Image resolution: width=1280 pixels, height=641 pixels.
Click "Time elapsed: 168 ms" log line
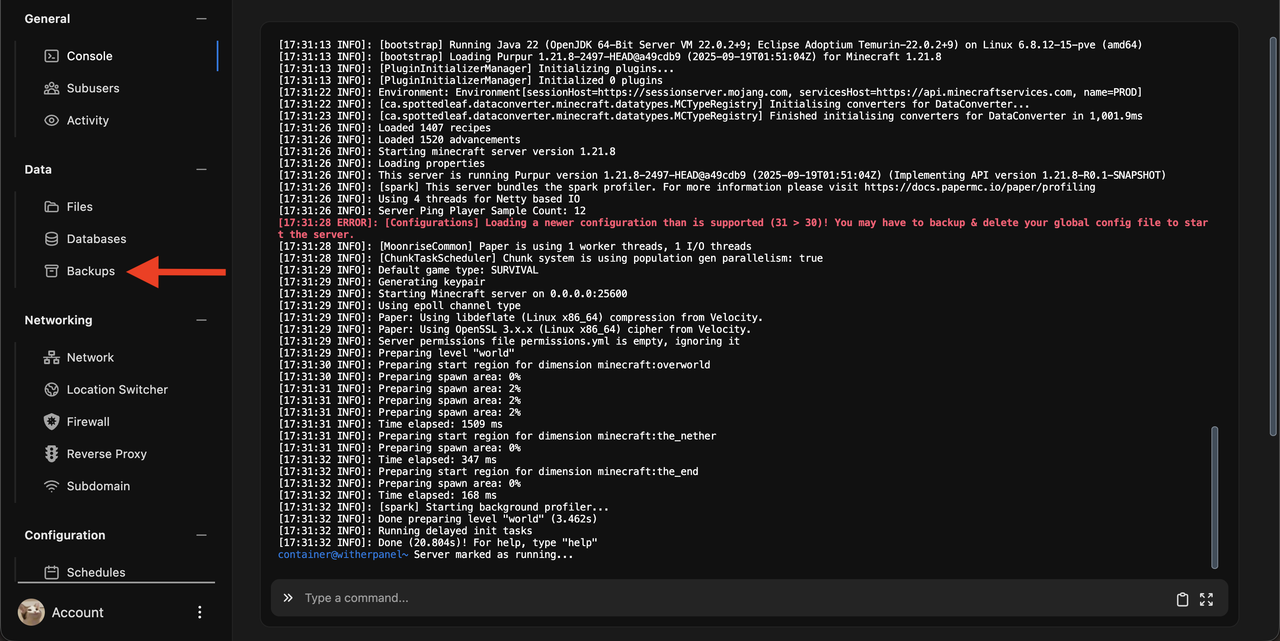click(387, 495)
